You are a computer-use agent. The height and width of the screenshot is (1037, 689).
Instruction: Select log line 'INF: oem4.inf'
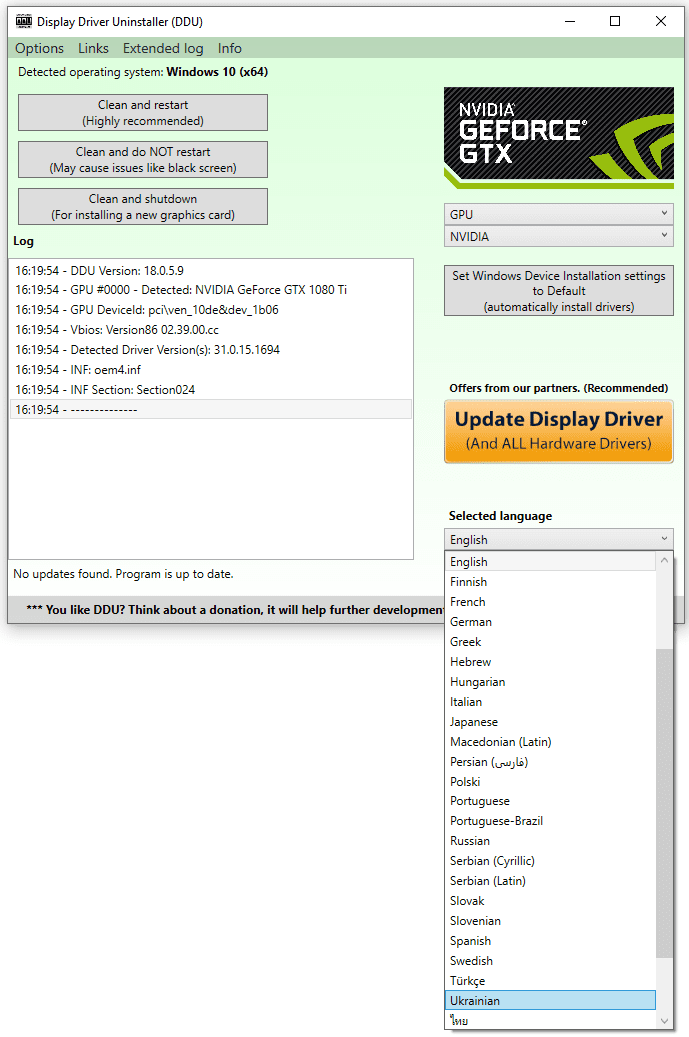(211, 370)
